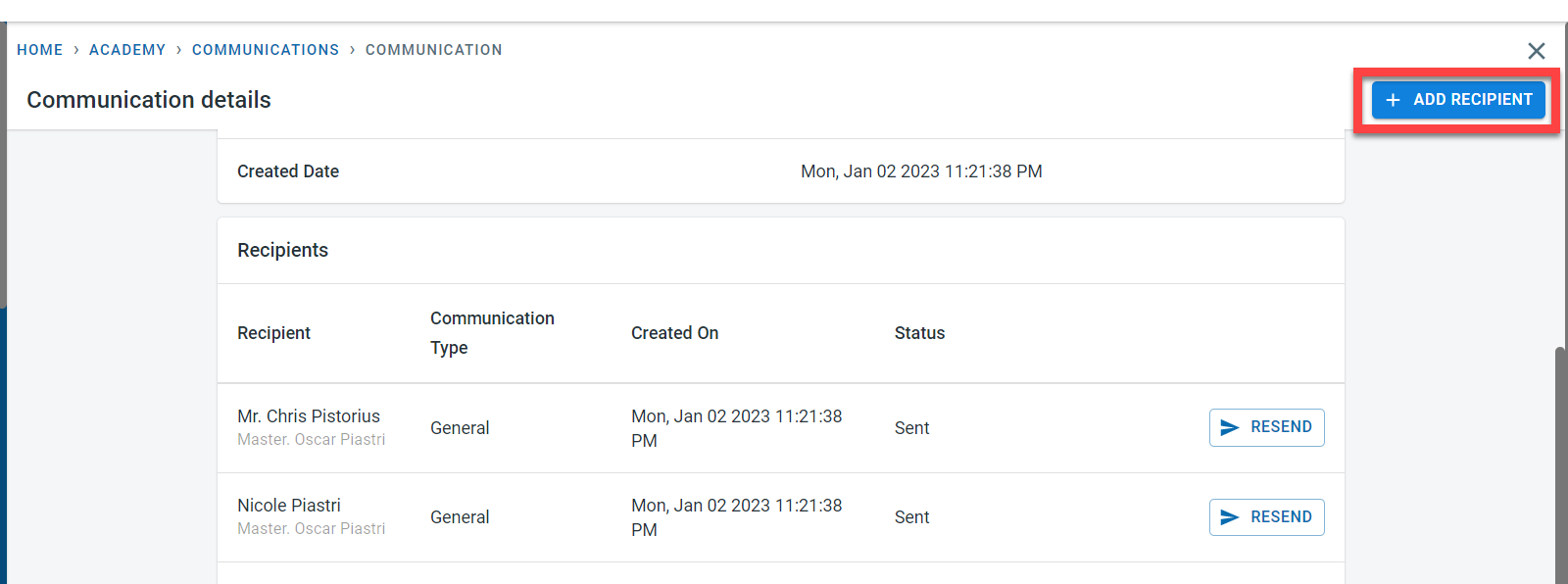Select the Mr. Chris Pistorius recipient name
This screenshot has height=584, width=1568.
click(309, 416)
